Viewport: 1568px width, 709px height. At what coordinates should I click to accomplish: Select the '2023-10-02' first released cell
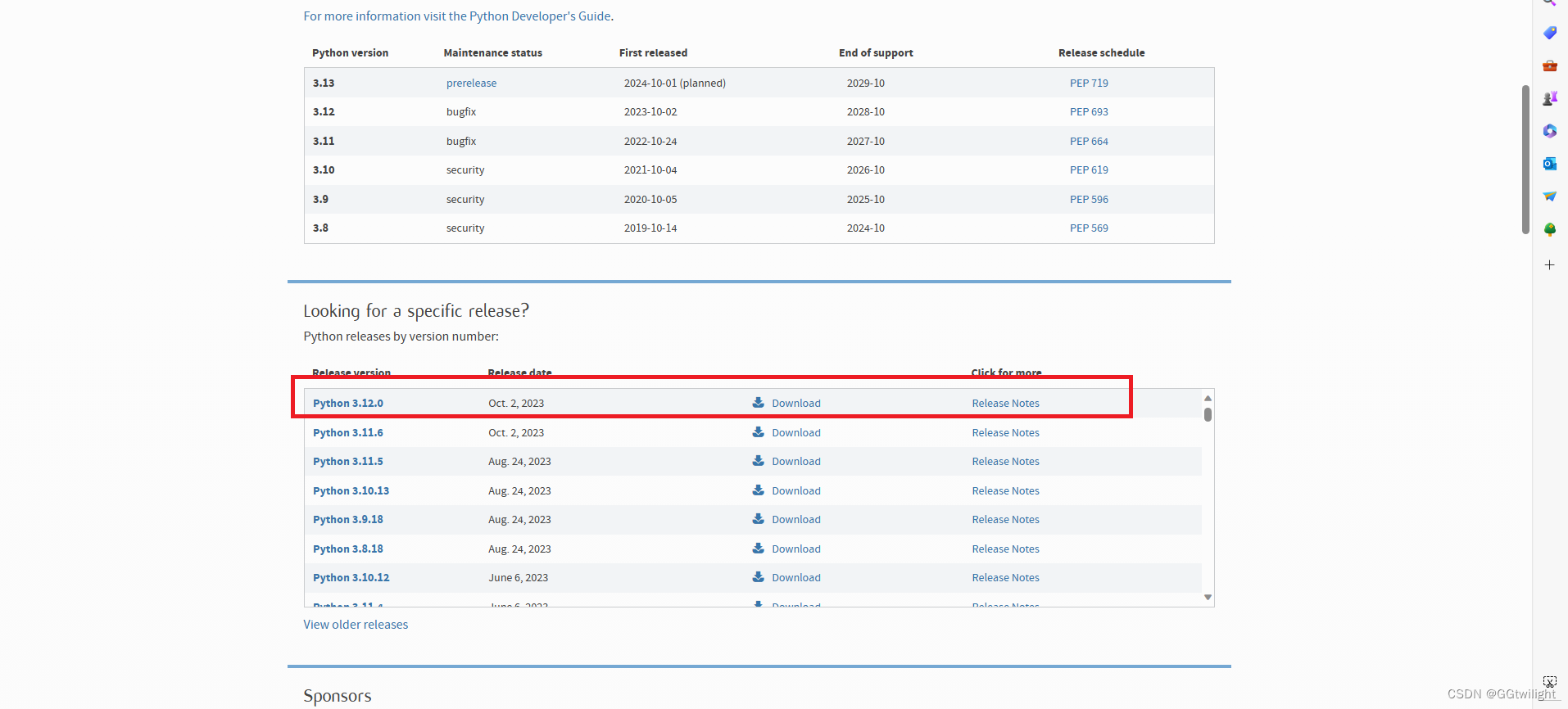pos(650,112)
